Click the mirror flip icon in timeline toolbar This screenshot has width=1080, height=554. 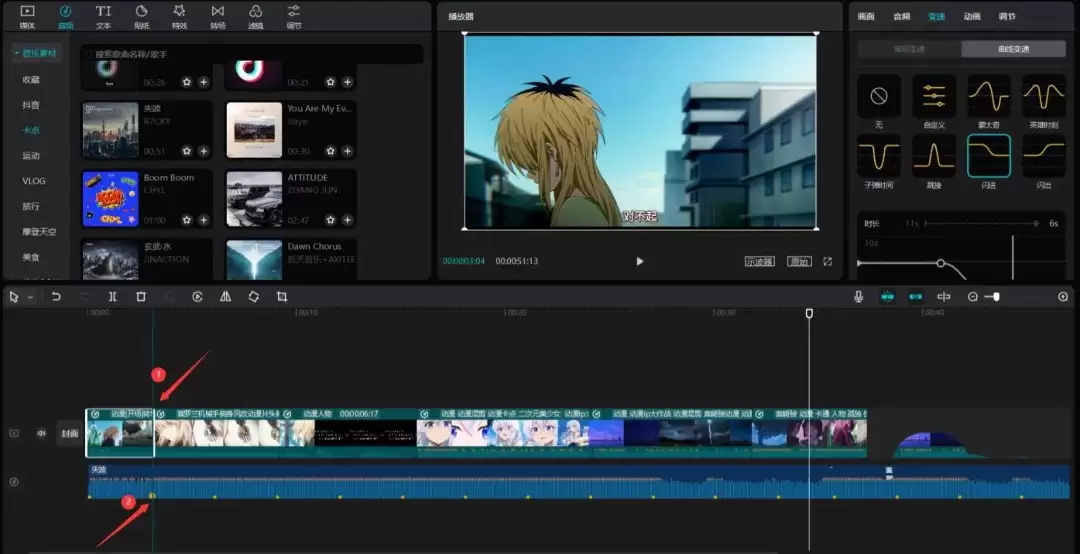point(225,297)
